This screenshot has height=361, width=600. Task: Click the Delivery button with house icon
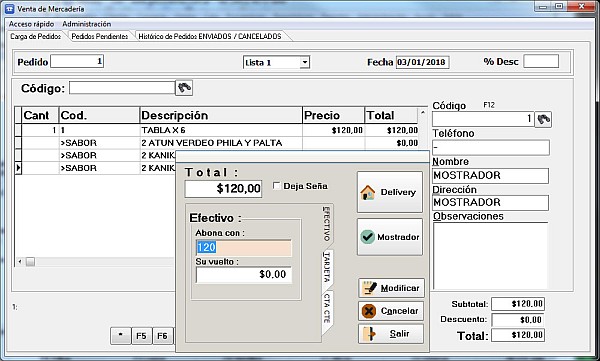coord(390,192)
